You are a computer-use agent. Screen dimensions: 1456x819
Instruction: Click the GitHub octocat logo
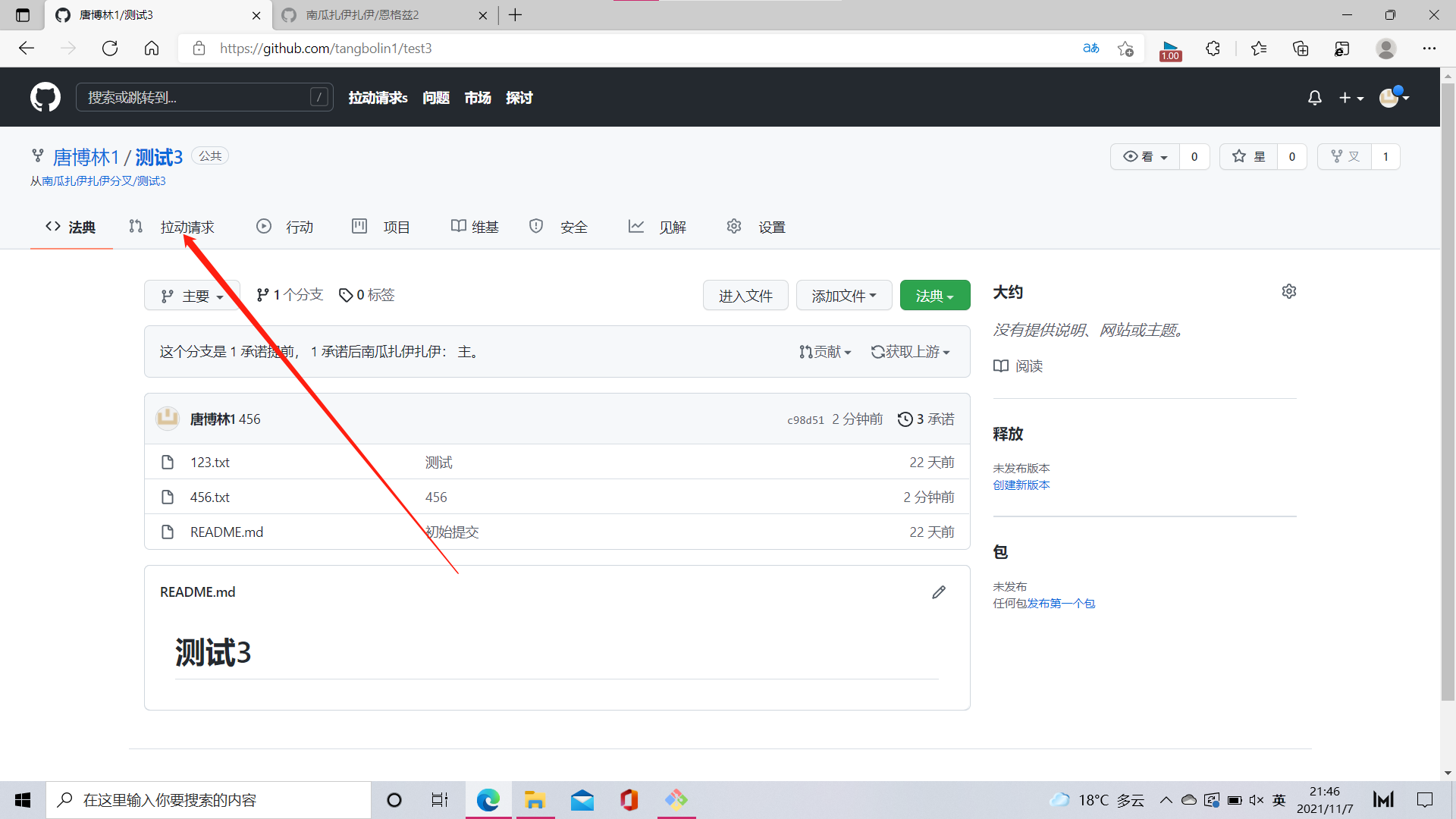(45, 97)
